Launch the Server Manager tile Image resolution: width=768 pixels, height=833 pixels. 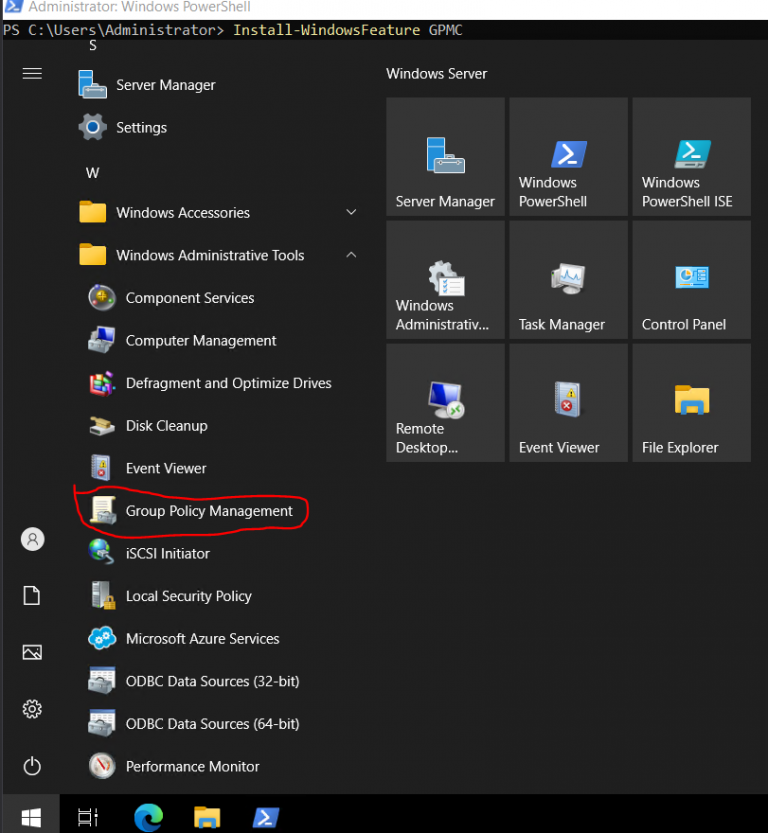click(x=445, y=157)
